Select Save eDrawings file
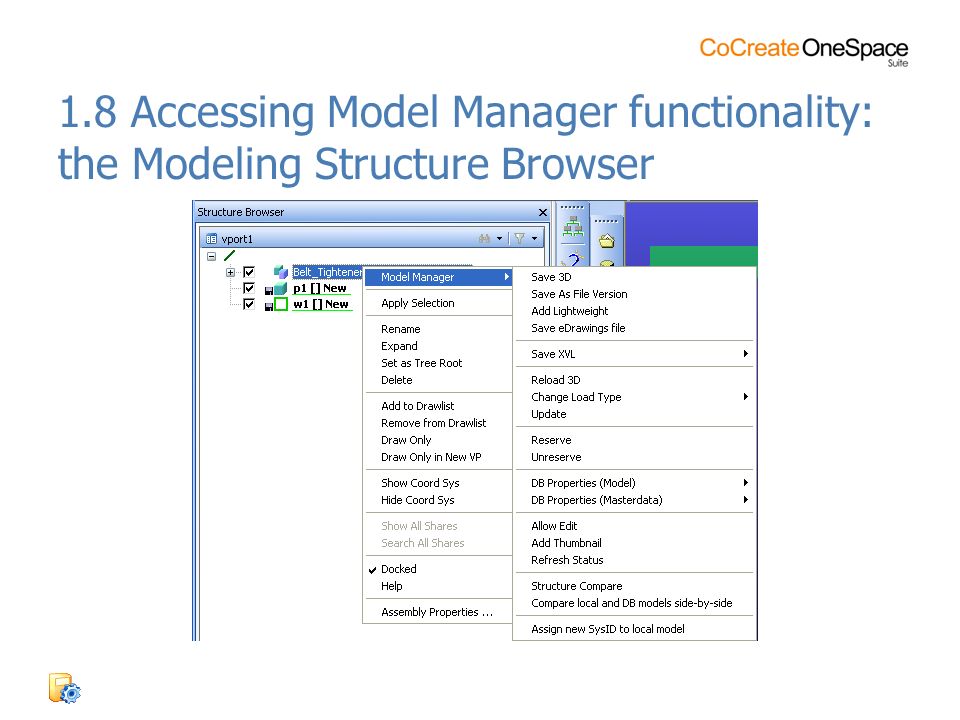 click(x=634, y=329)
